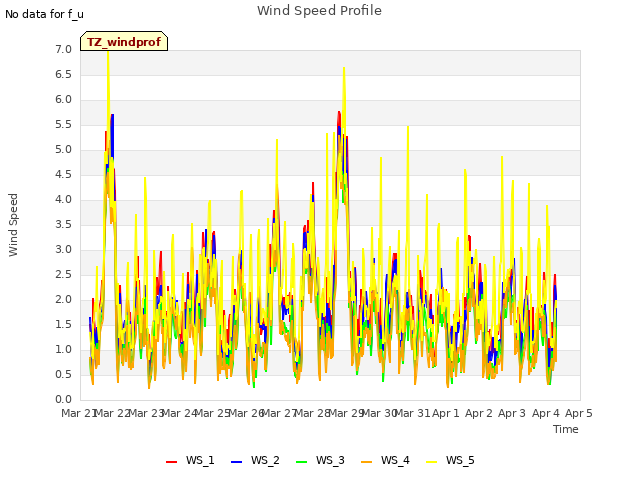Click the 'No data for f_u' message

click(44, 14)
